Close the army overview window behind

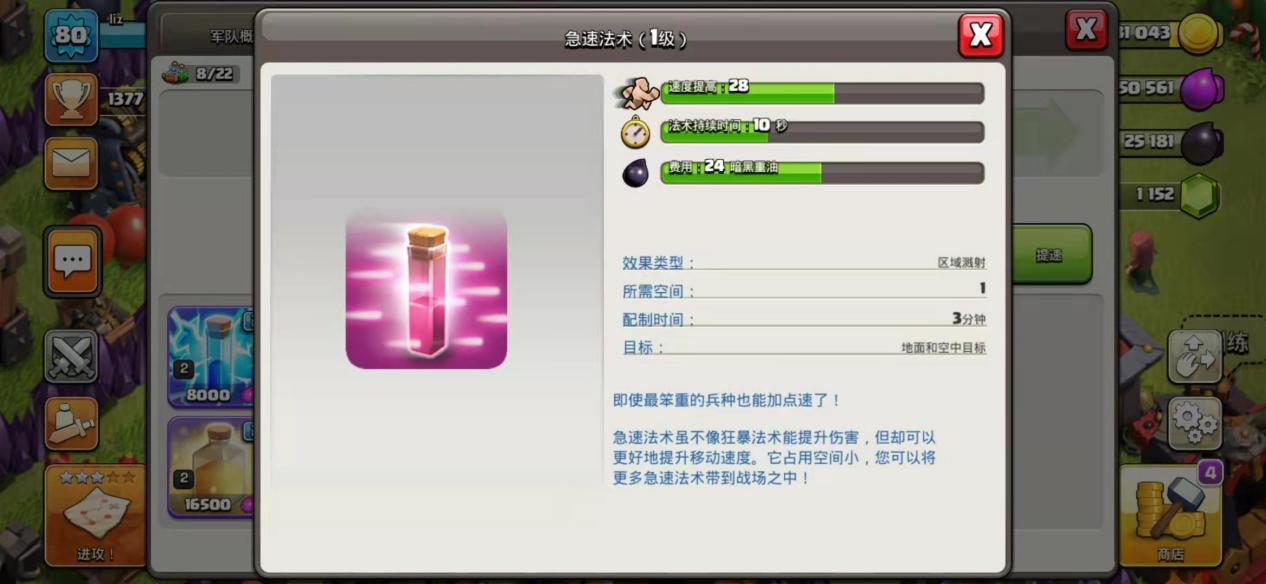(x=1086, y=30)
